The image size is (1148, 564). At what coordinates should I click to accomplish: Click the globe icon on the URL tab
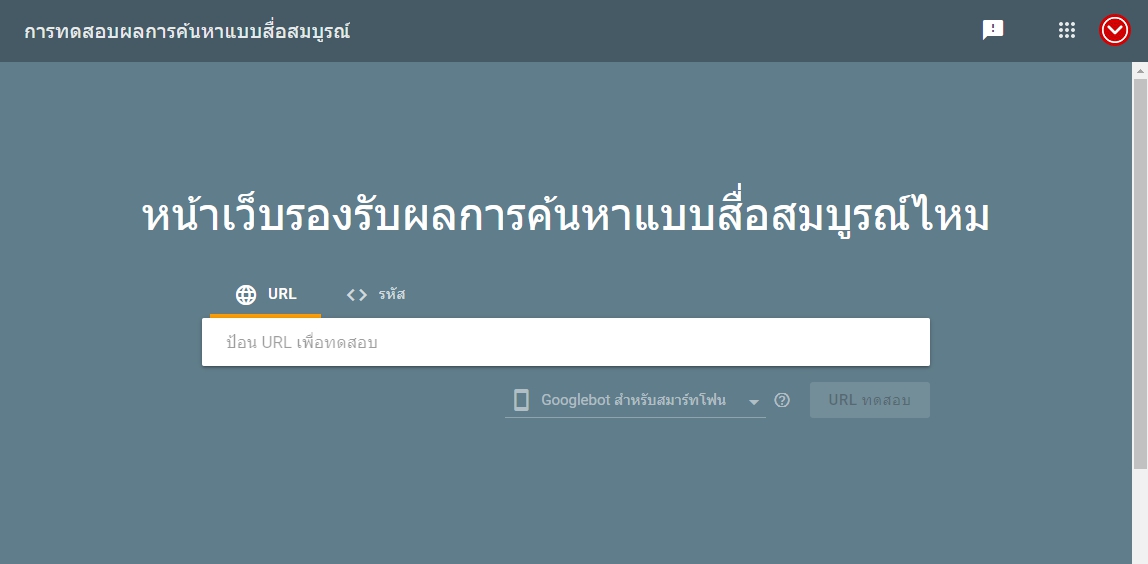(246, 294)
